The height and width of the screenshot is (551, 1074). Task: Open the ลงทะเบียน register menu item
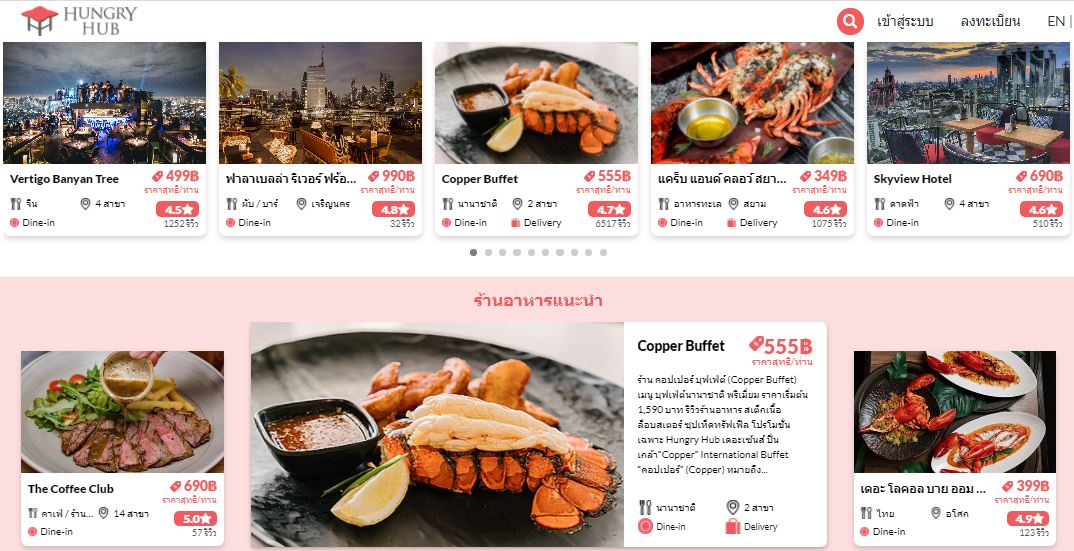click(x=990, y=21)
